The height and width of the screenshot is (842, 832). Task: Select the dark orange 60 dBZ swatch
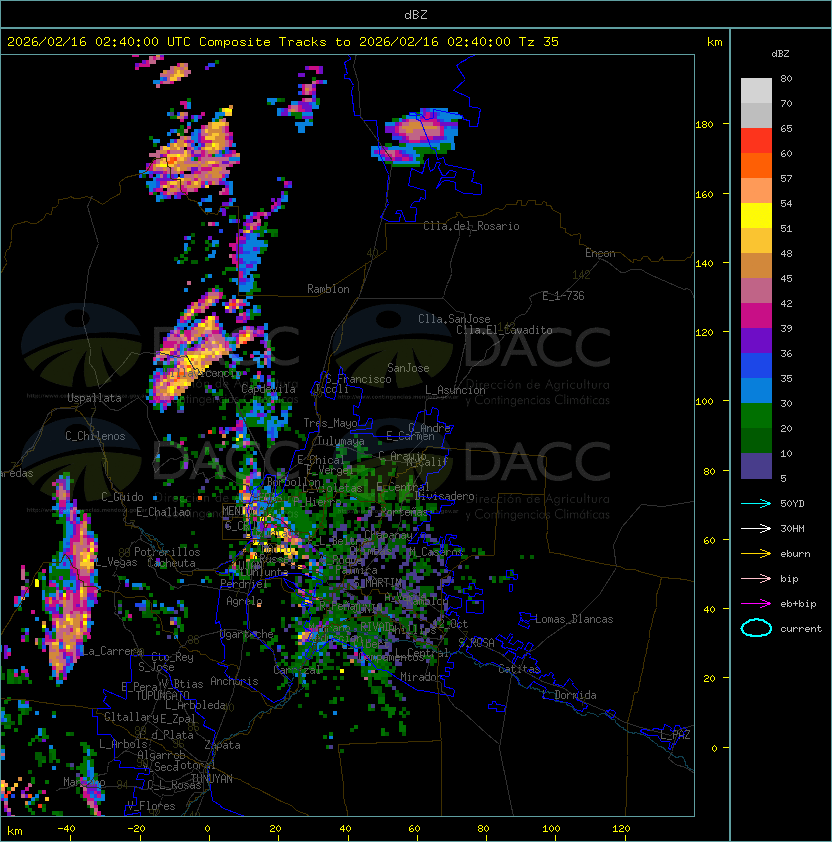click(x=756, y=165)
